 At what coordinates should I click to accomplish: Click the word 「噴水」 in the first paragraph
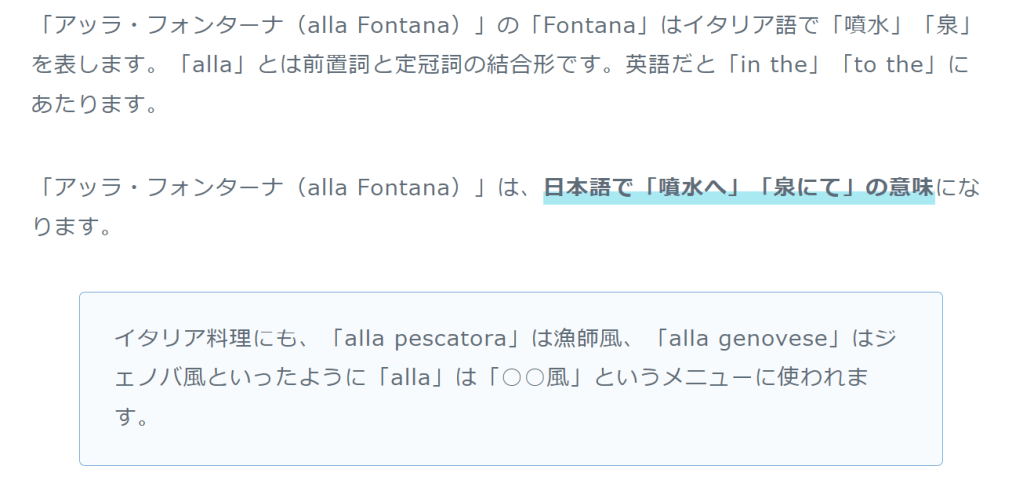coord(878,26)
